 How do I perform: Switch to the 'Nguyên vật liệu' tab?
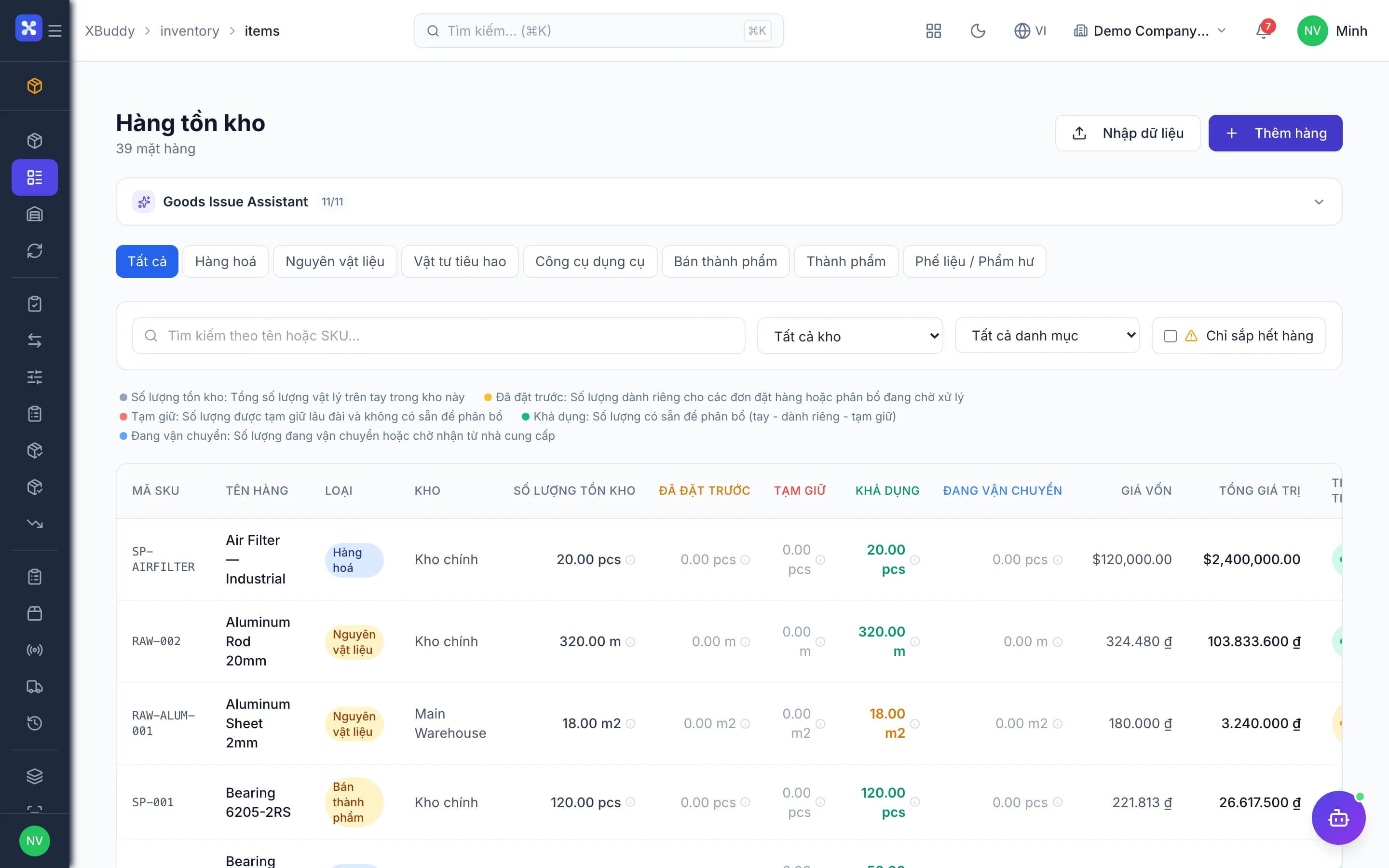click(335, 261)
